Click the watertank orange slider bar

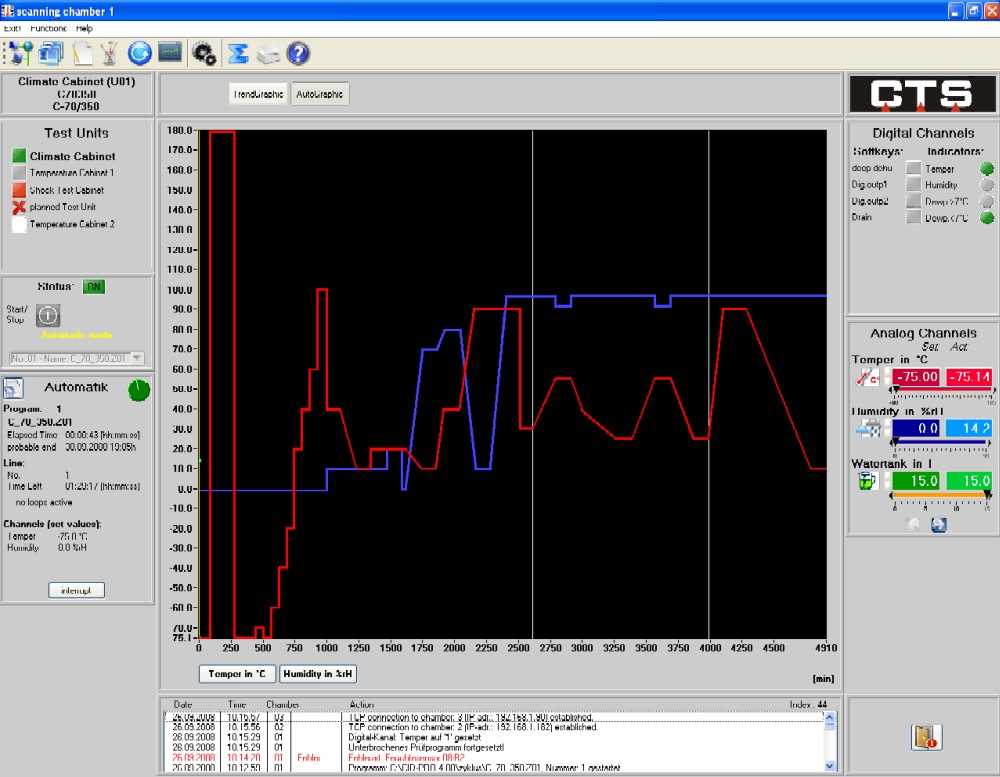click(x=940, y=494)
